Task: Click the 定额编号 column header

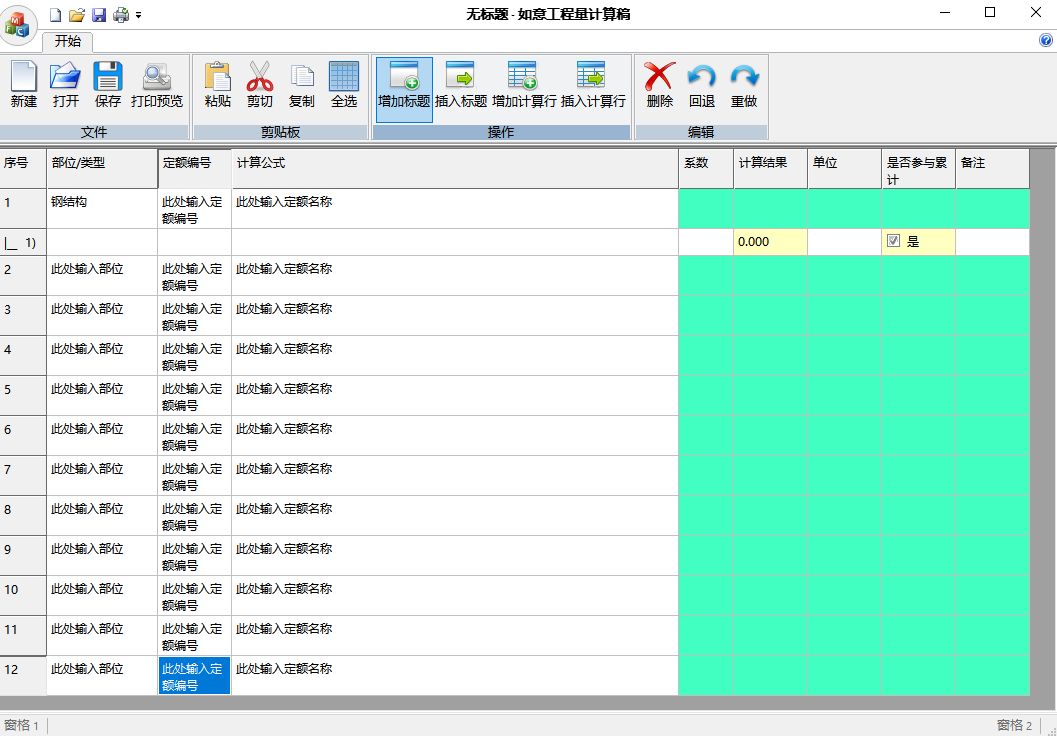Action: click(x=195, y=168)
